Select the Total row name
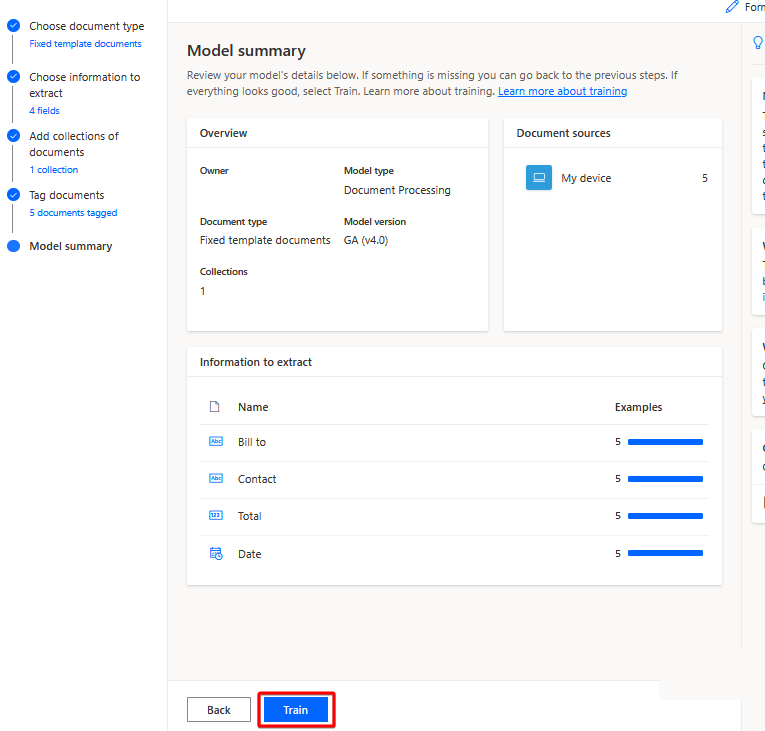 [250, 516]
